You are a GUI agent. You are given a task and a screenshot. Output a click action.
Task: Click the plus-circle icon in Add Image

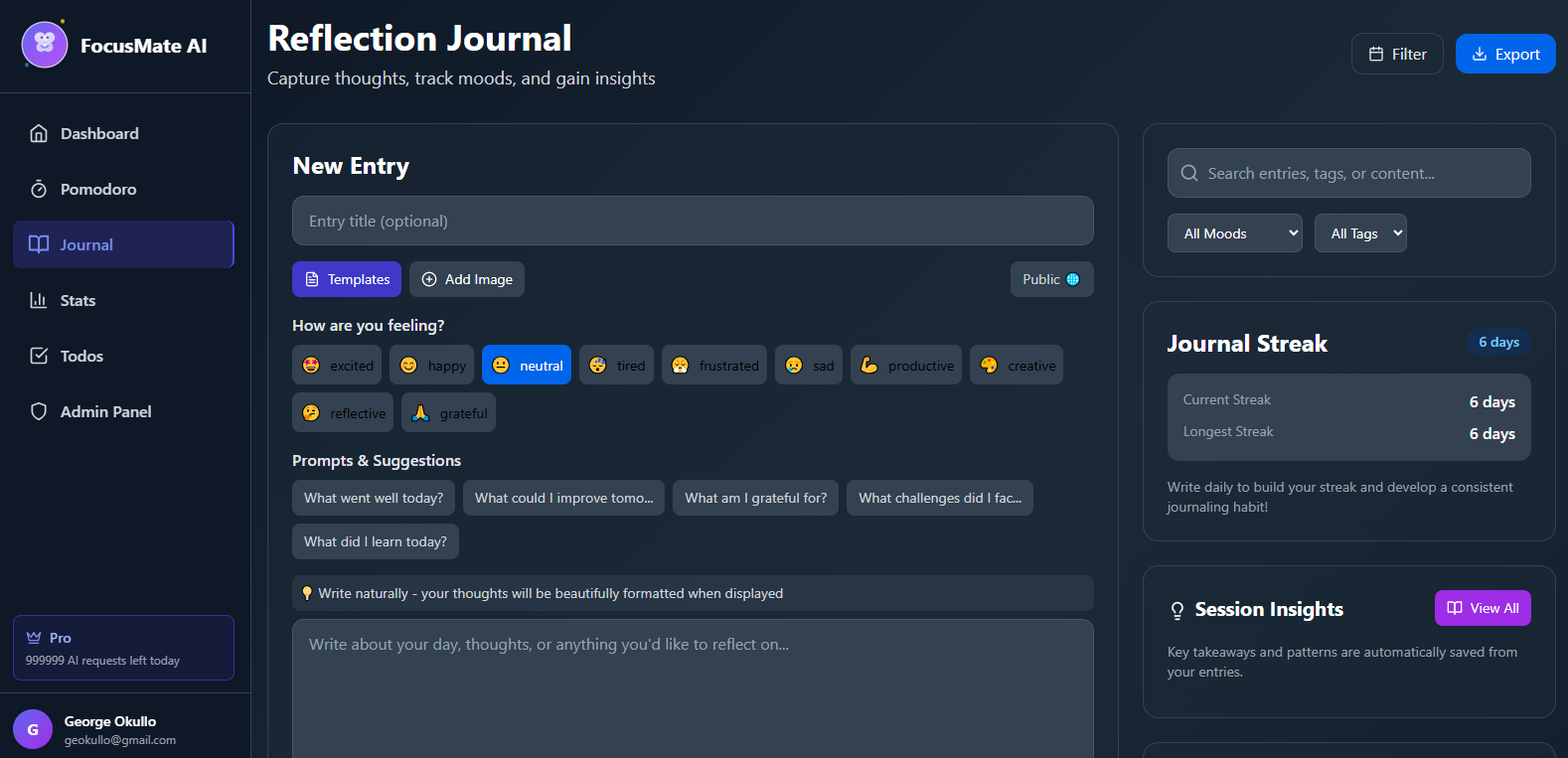pyautogui.click(x=429, y=279)
